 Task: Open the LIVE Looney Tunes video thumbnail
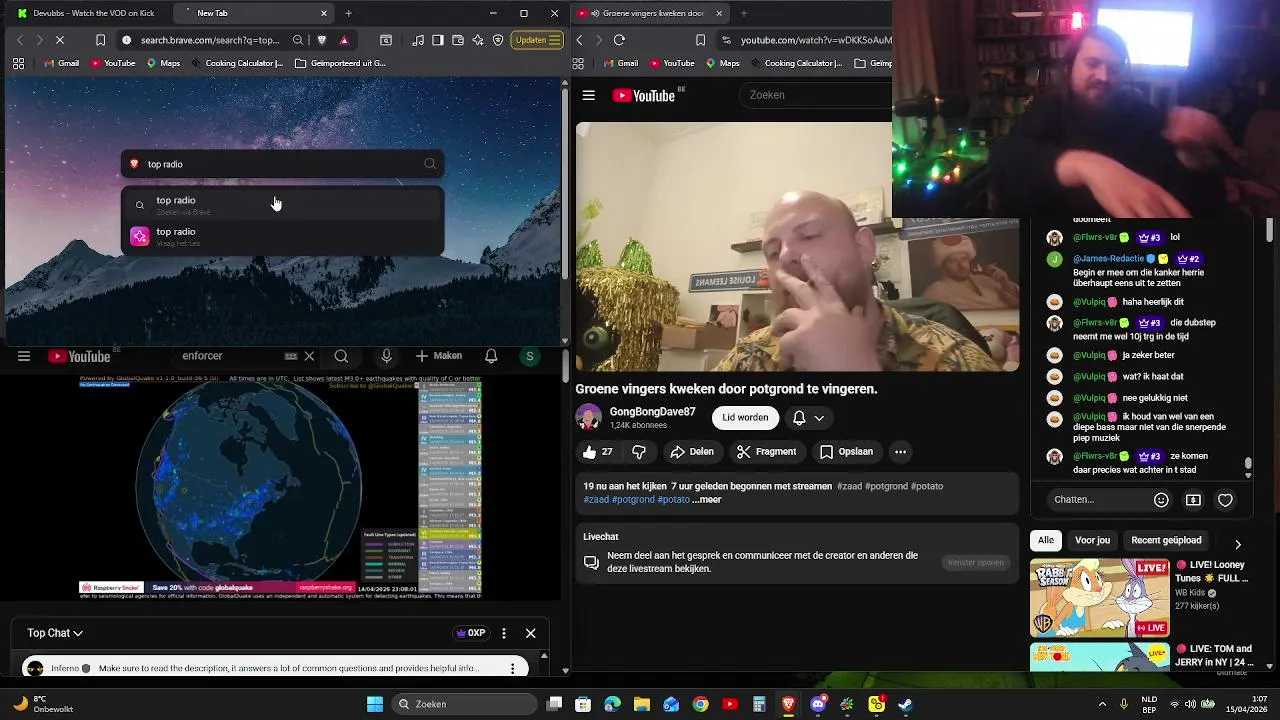coord(1099,597)
